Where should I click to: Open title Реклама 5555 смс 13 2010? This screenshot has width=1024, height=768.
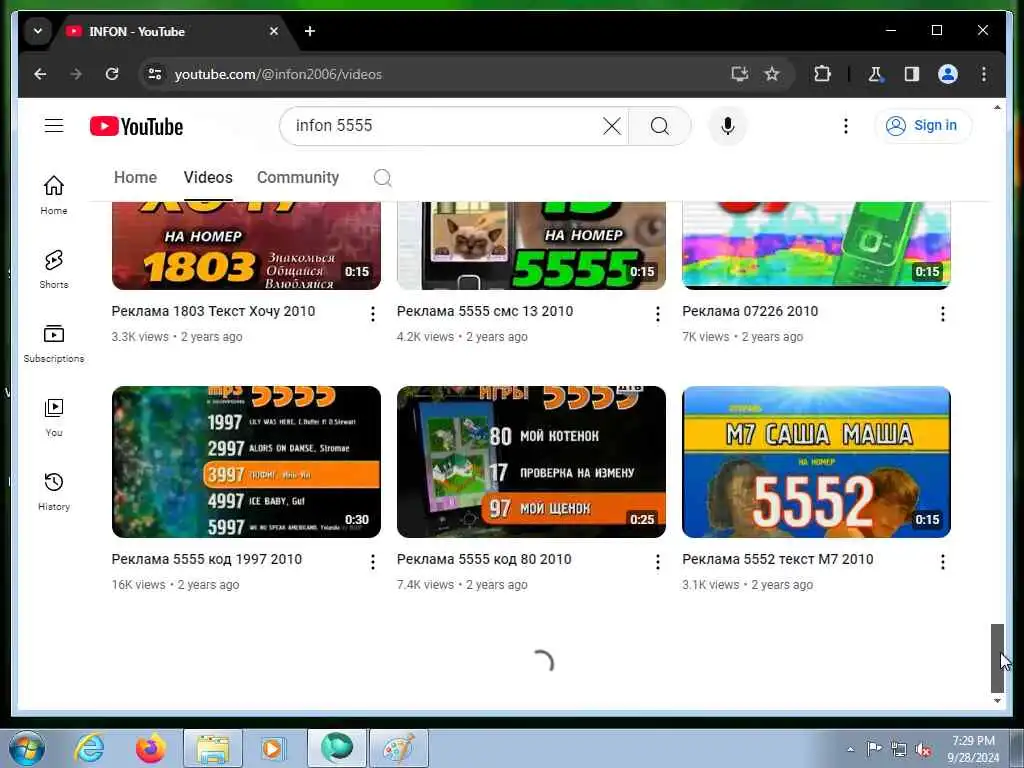pyautogui.click(x=485, y=311)
